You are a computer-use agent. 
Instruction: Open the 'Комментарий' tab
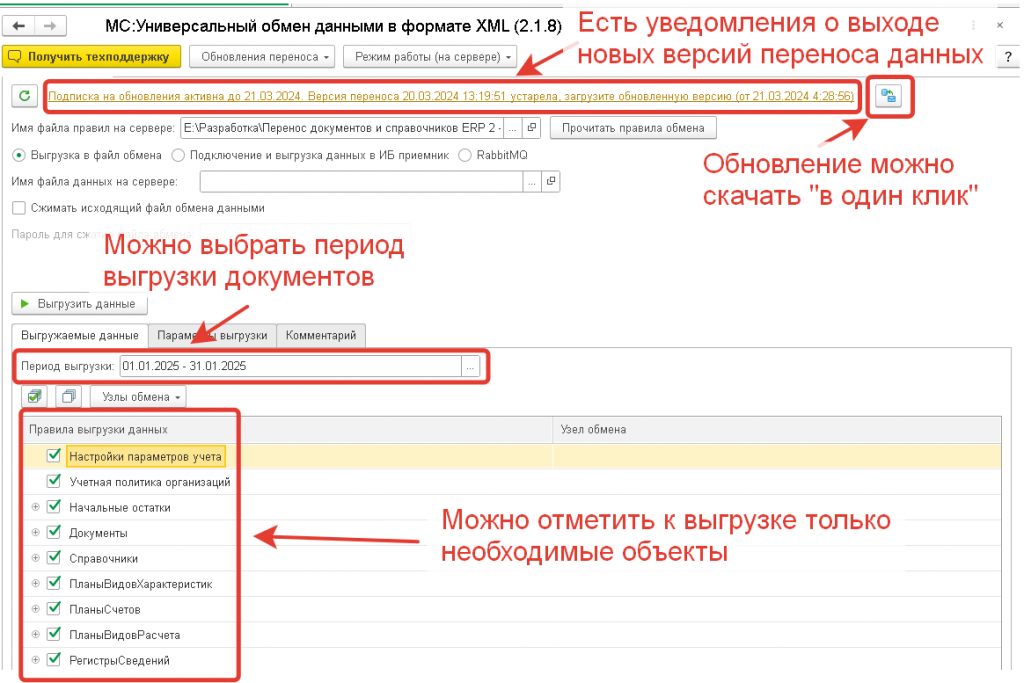click(321, 336)
